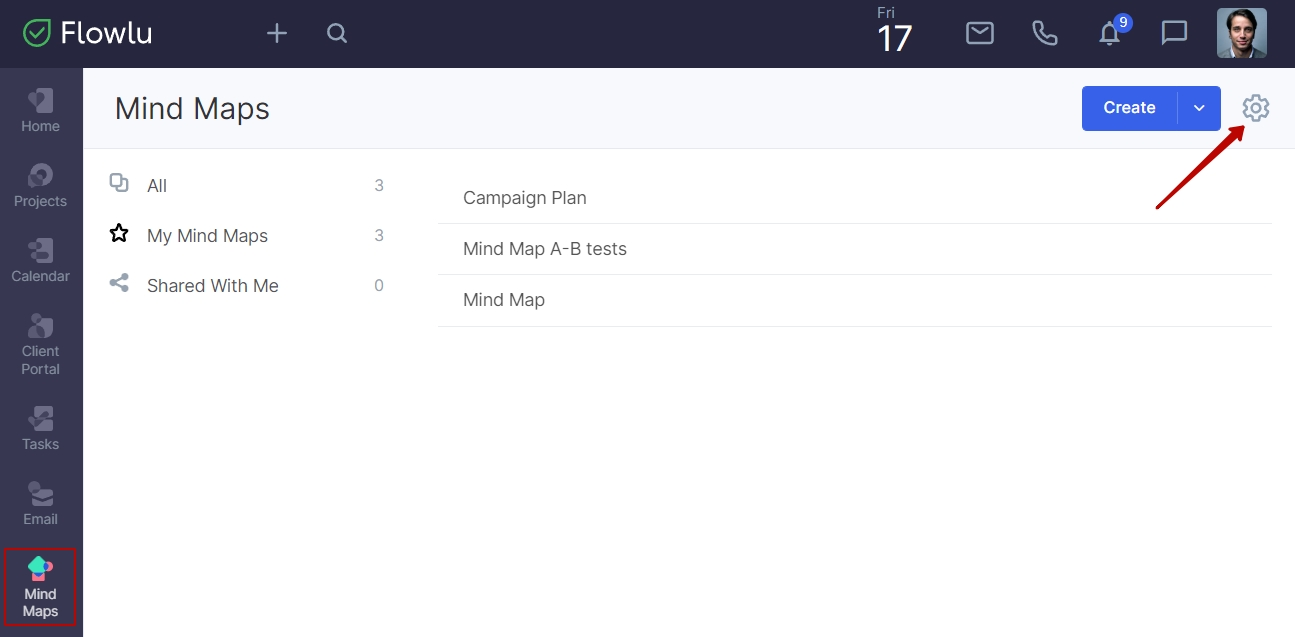Open Calendar in the sidebar
This screenshot has height=637, width=1295.
(41, 261)
